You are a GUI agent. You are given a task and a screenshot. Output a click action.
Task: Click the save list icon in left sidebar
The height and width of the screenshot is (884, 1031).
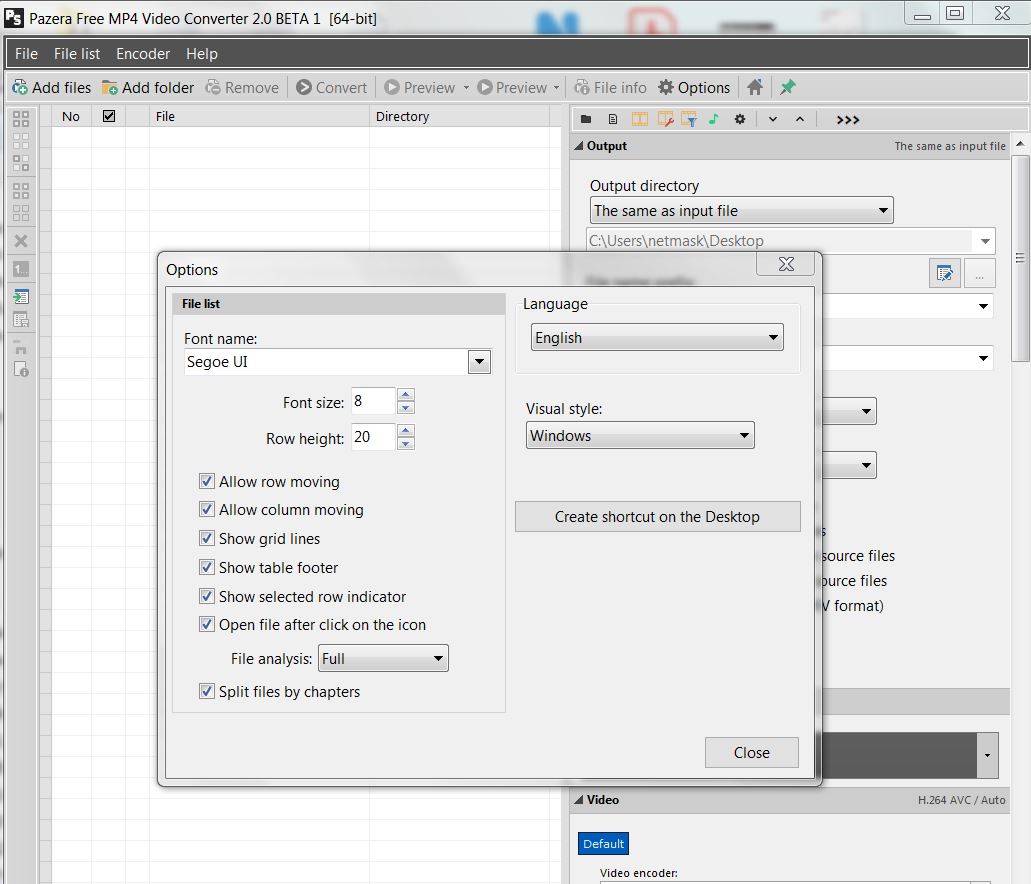click(x=21, y=320)
